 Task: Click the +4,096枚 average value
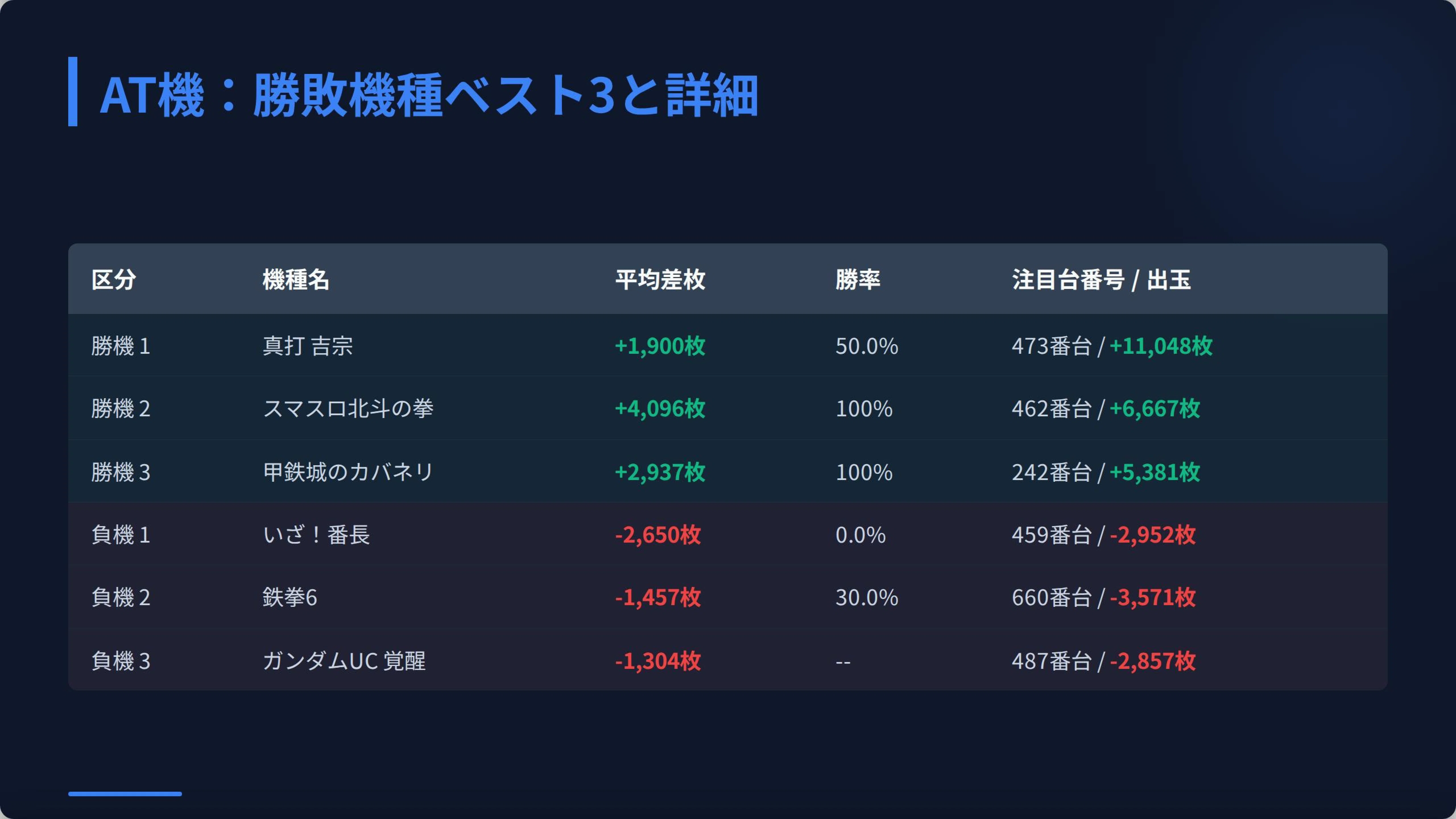[660, 409]
